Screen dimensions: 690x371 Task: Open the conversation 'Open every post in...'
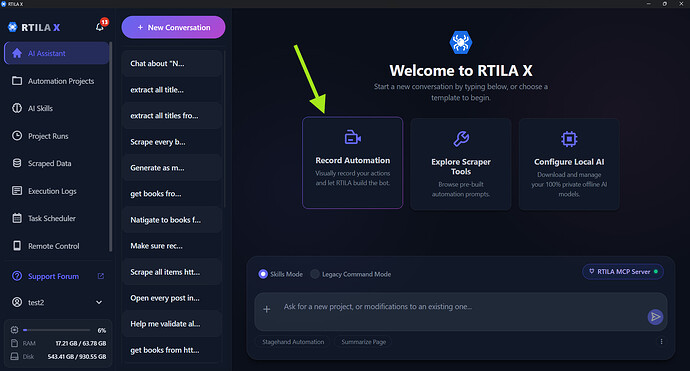[172, 298]
